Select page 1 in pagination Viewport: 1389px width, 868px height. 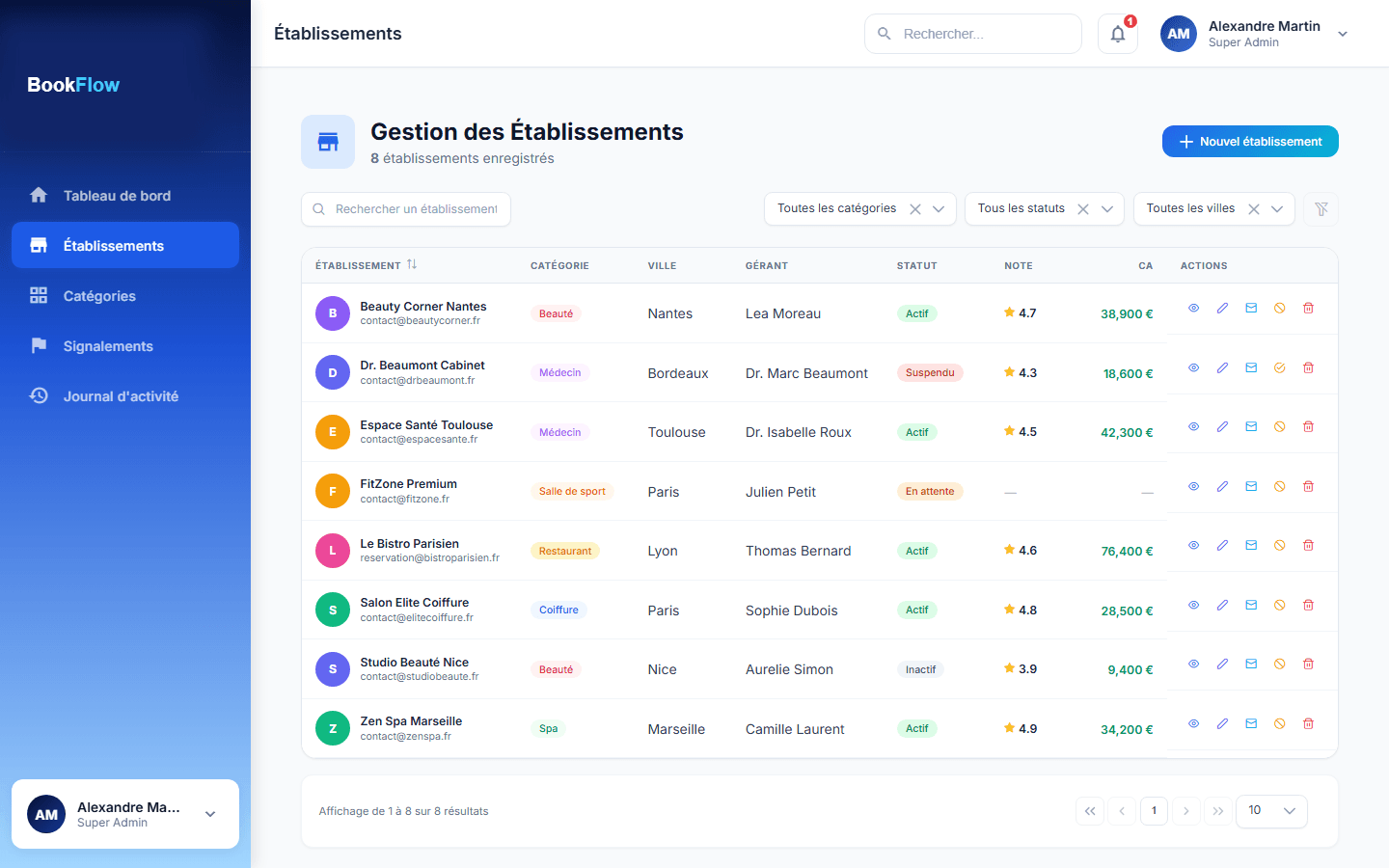1154,811
